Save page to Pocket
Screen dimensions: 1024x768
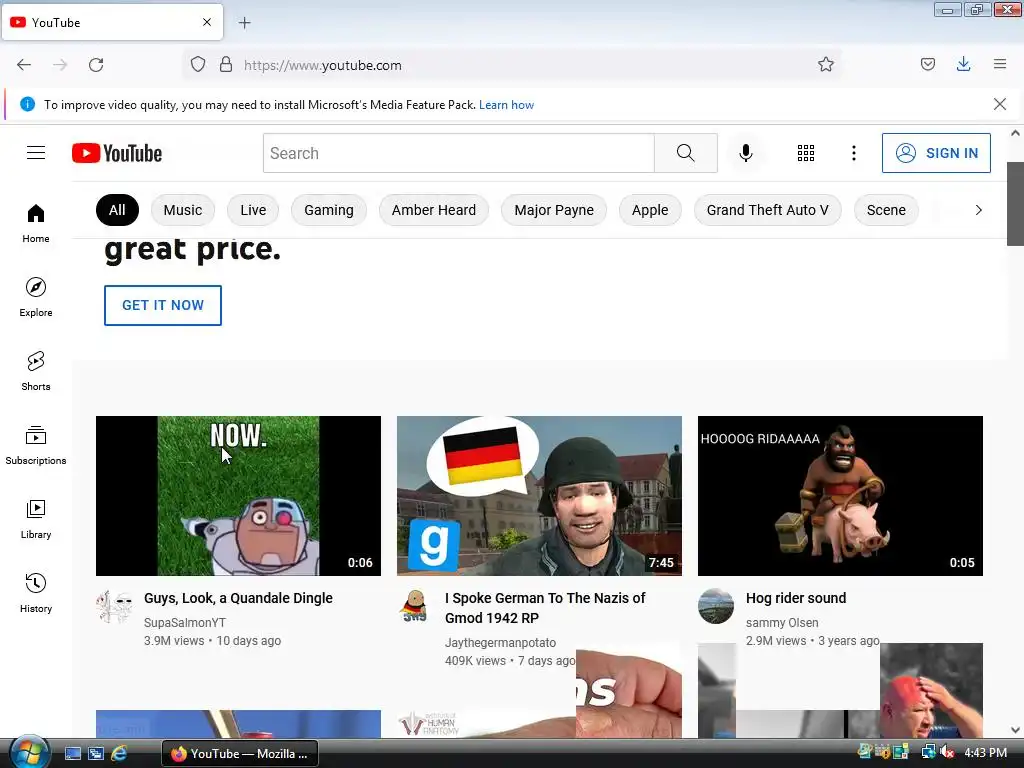[927, 64]
